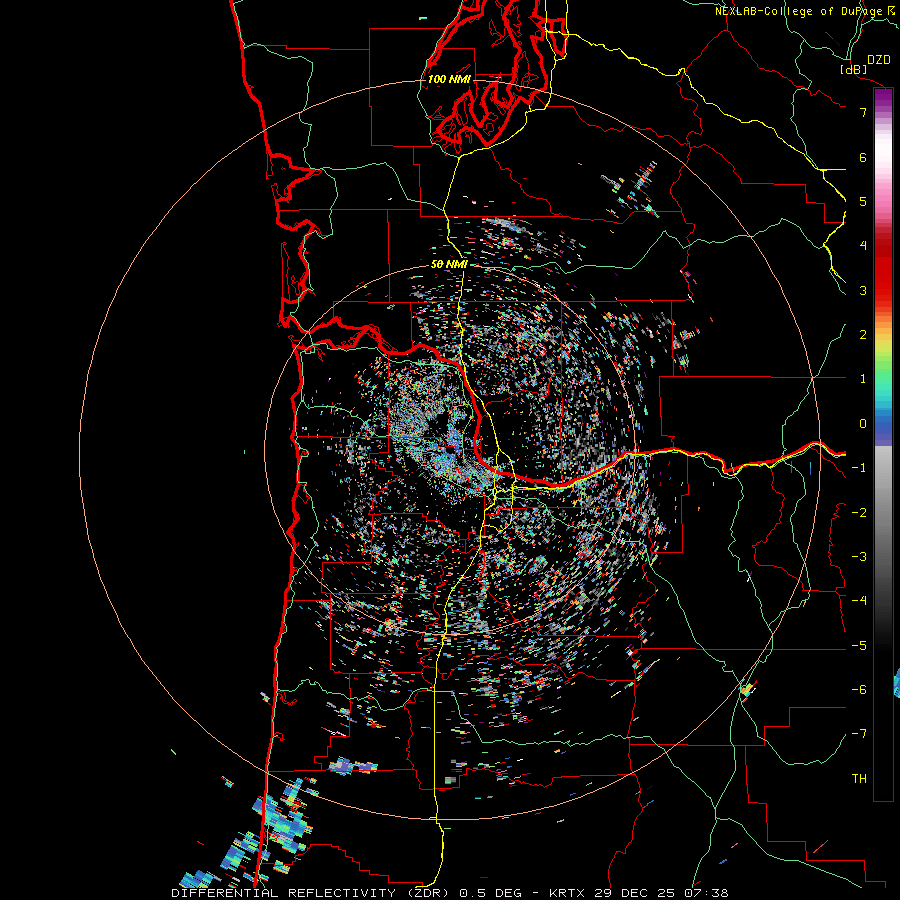
Task: Click the -5 value on color scale
Action: click(x=859, y=646)
